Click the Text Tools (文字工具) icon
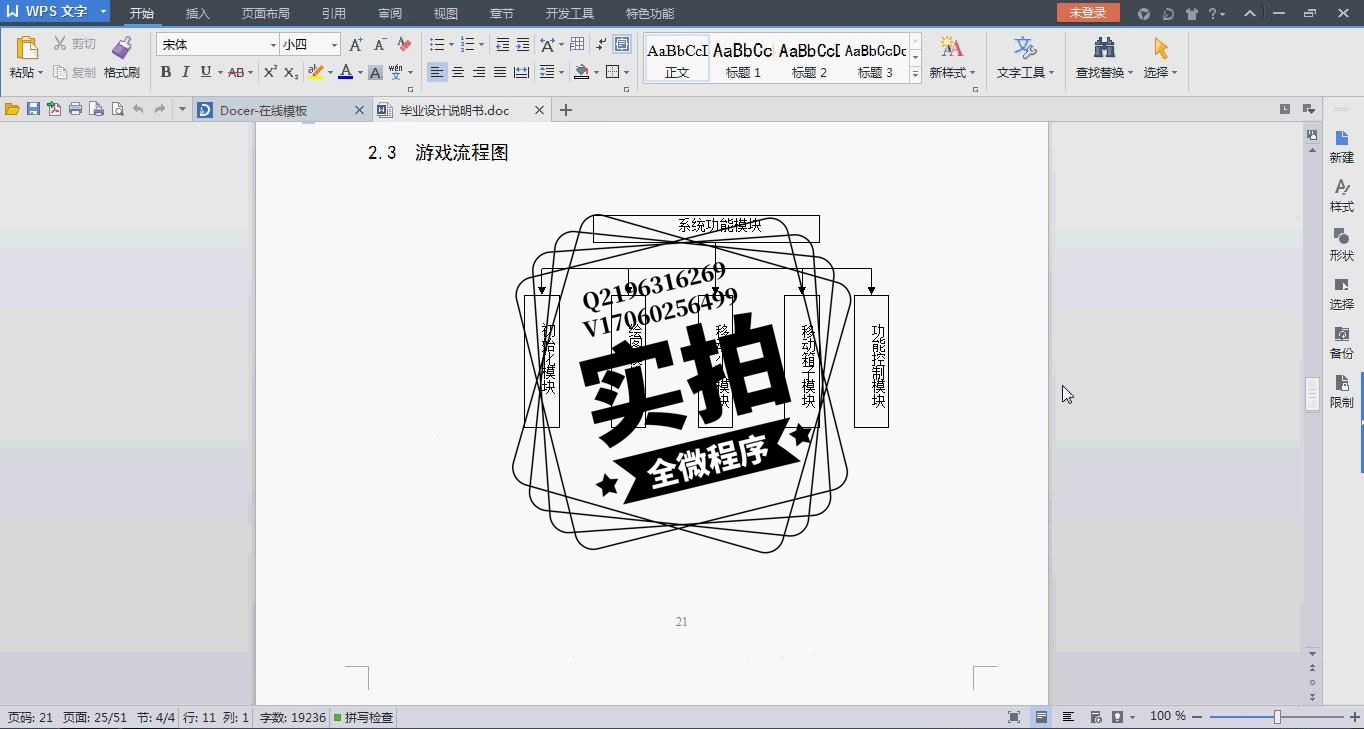This screenshot has width=1364, height=729. [1025, 47]
